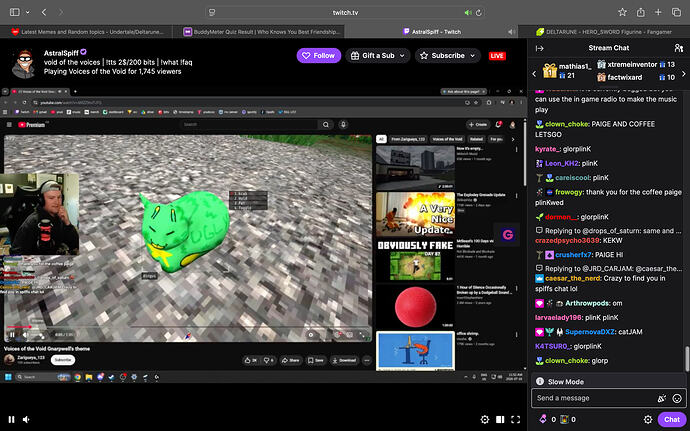
Task: Switch to the DELTARUNE HERO_SWORD Figurine tab
Action: coord(604,32)
